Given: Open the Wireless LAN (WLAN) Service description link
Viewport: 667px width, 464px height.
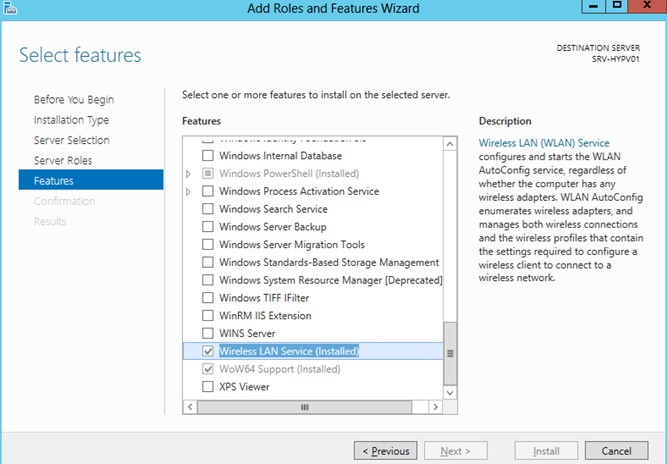Looking at the screenshot, I should point(544,143).
